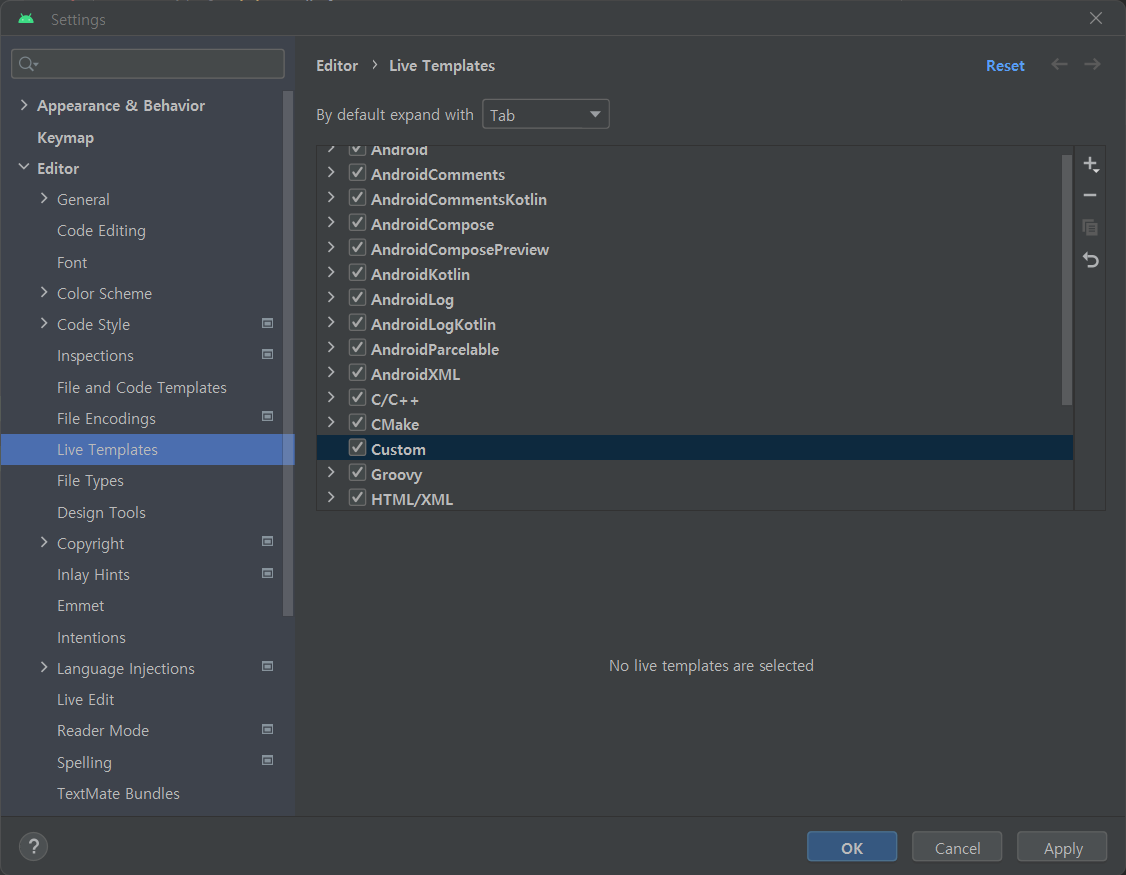Click the settings sidebar scrollbar
1126x875 pixels.
click(x=288, y=353)
